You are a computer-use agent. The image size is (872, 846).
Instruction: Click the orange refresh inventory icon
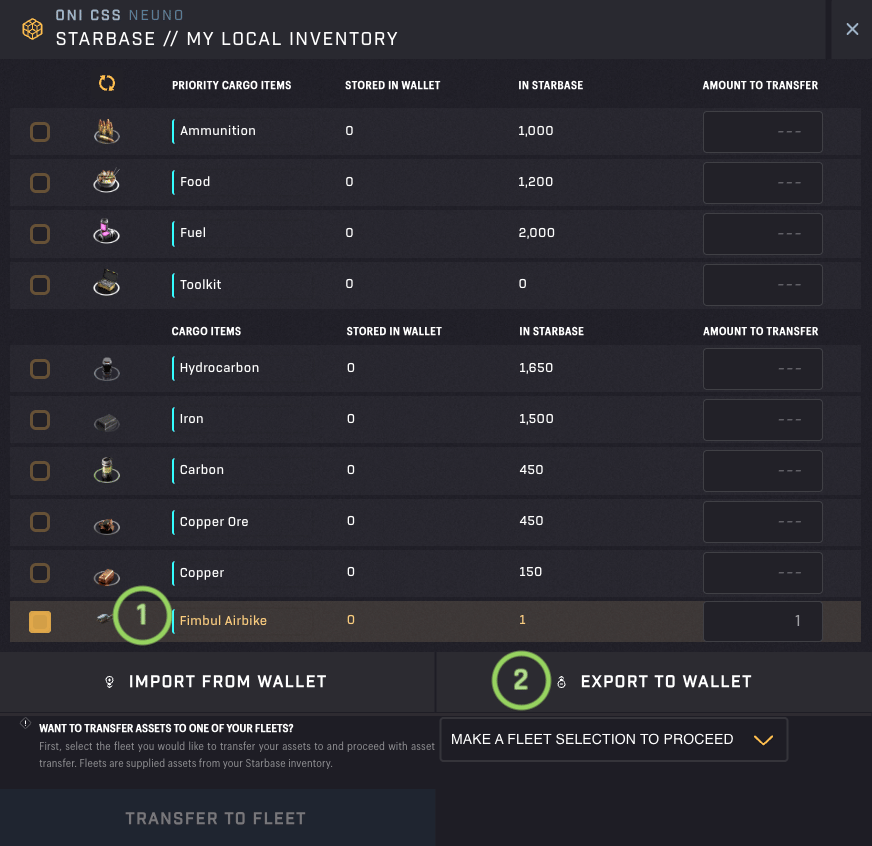(107, 83)
